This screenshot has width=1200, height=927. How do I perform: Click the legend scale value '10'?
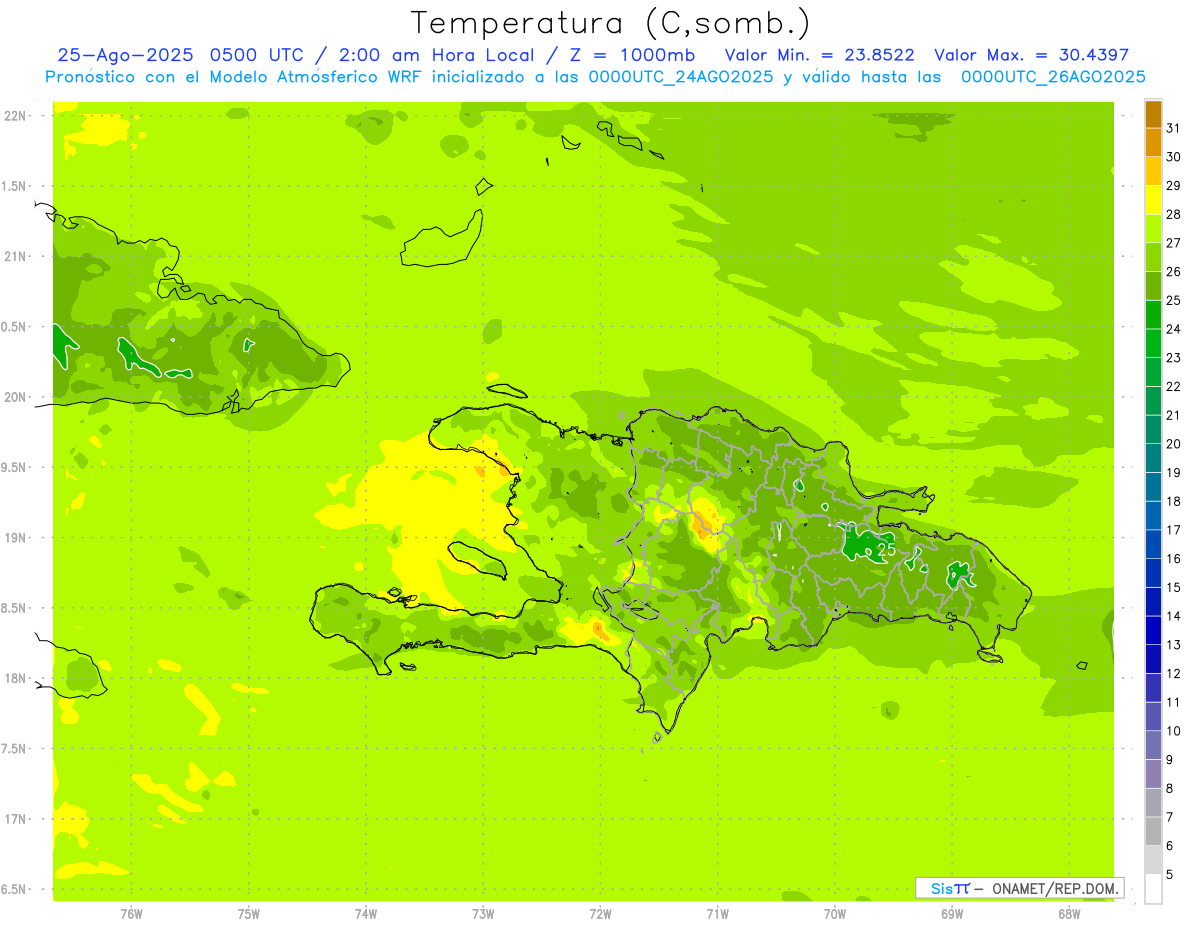pos(1173,731)
